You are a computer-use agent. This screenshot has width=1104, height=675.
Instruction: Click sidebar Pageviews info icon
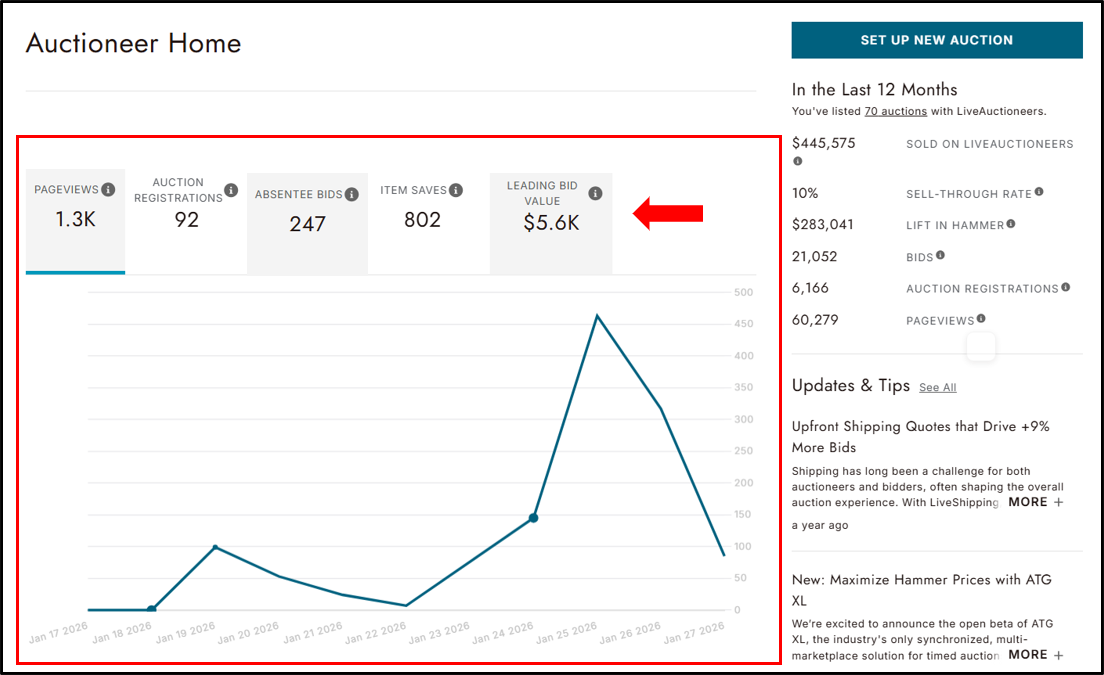(981, 318)
